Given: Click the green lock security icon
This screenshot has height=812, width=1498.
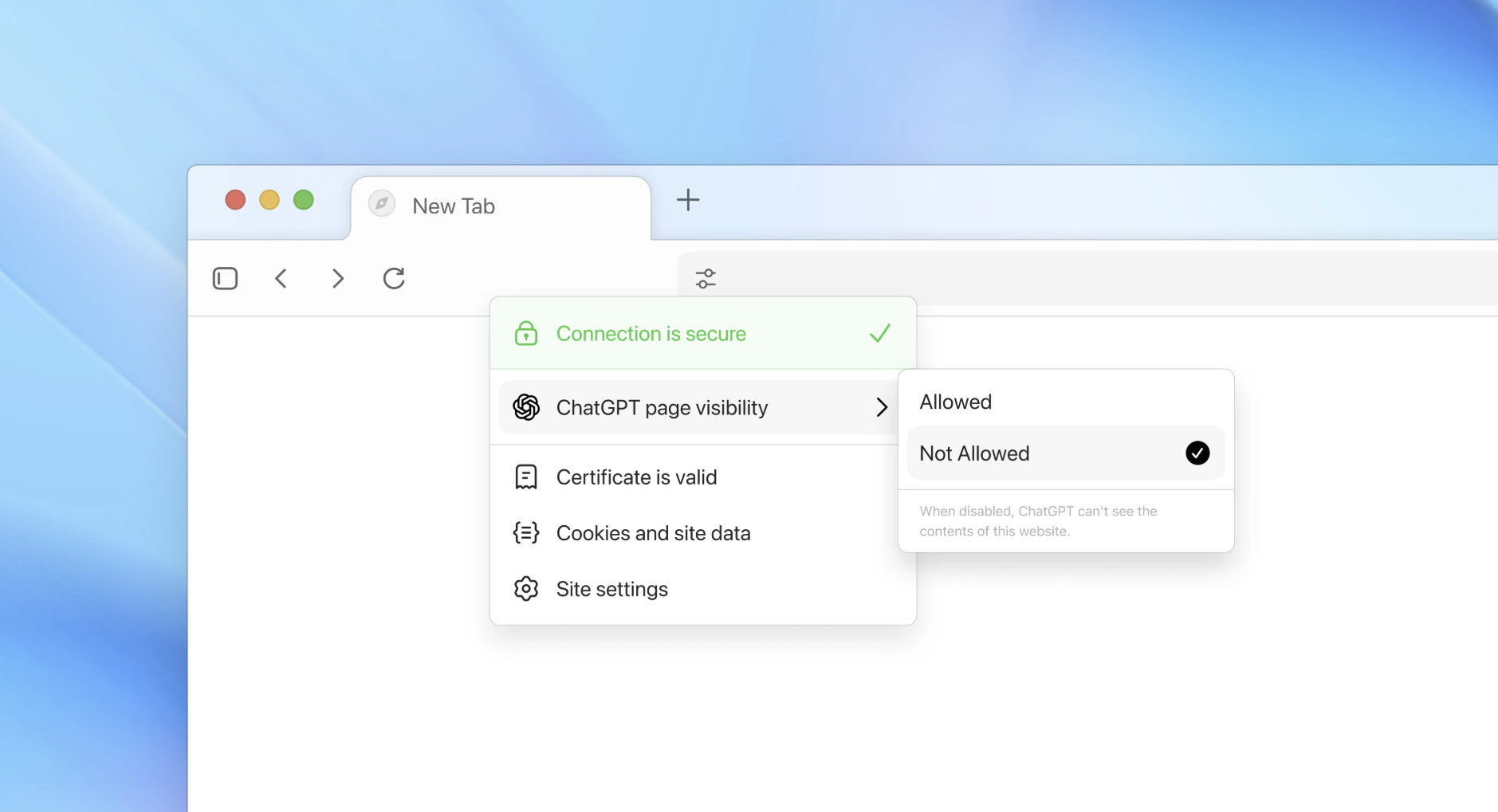Looking at the screenshot, I should pos(526,333).
